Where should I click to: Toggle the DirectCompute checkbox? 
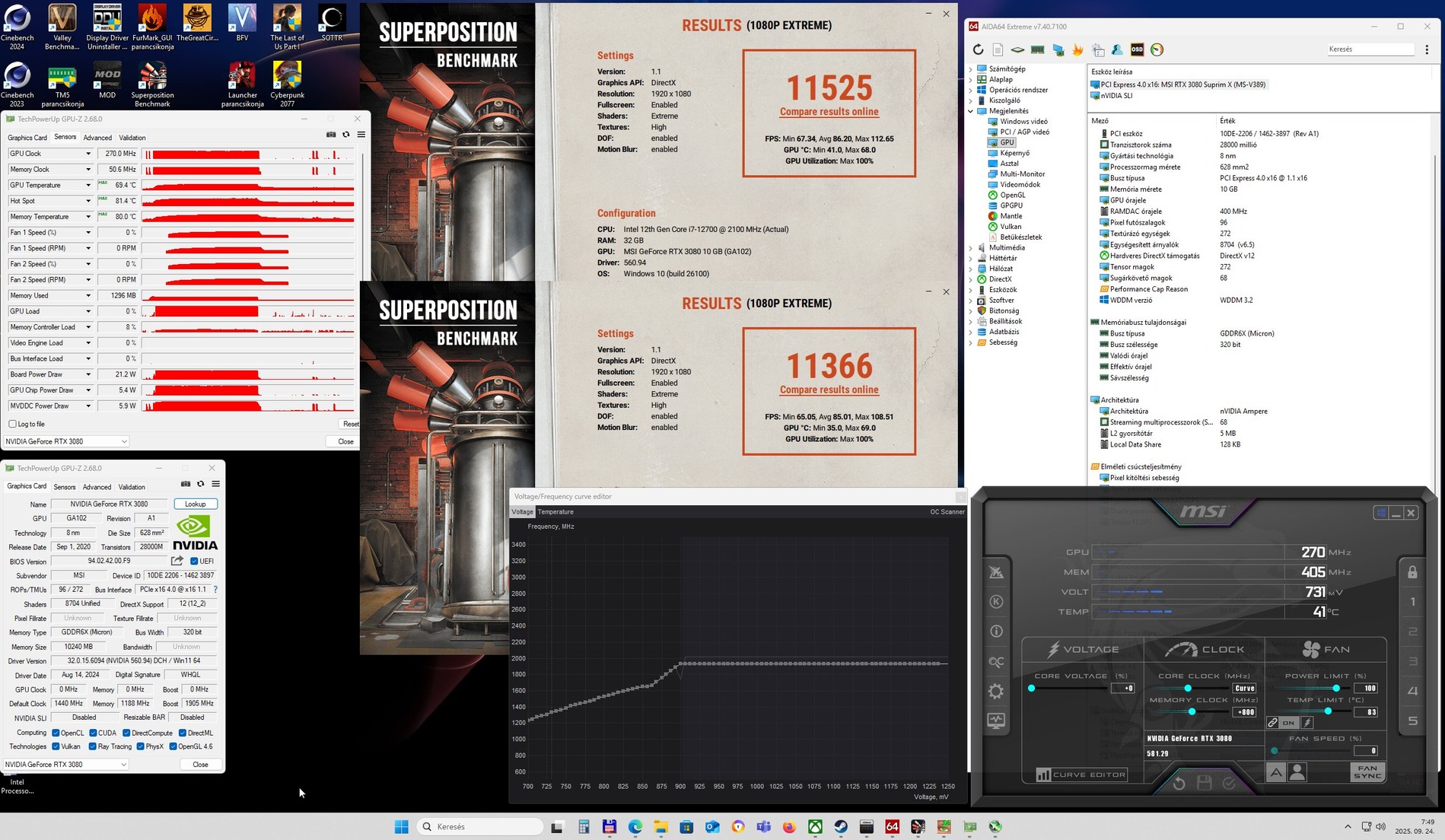pos(126,733)
